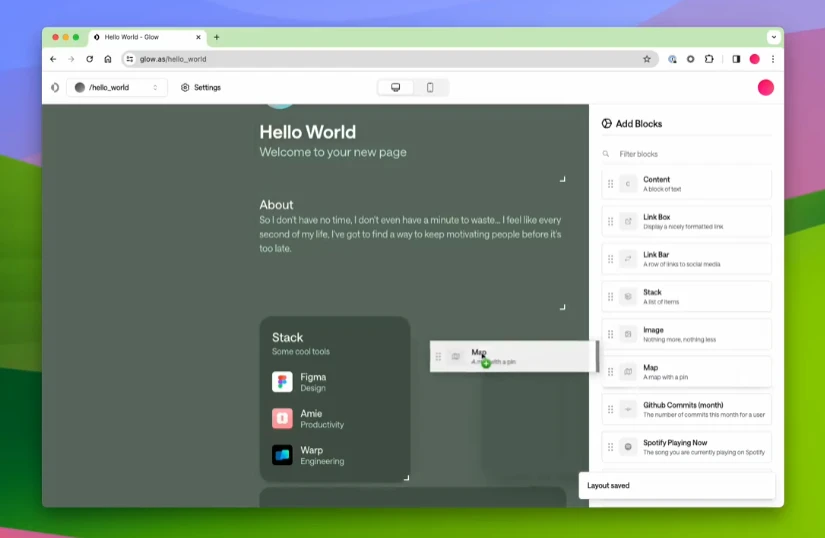
Task: Grab the Github Commits drag handle
Action: [x=610, y=409]
